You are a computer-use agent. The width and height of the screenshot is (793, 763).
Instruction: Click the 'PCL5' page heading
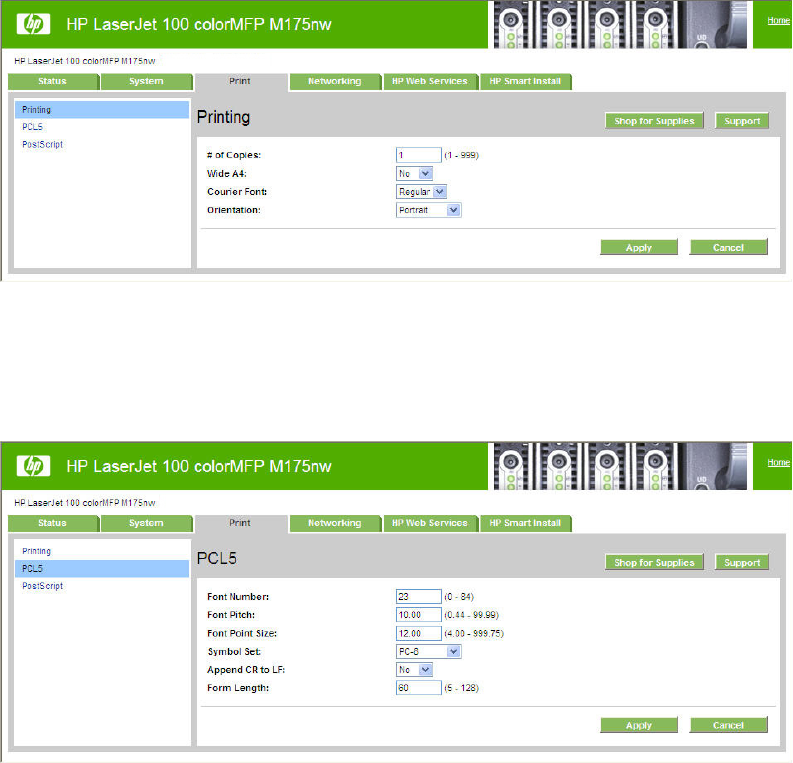coord(216,558)
